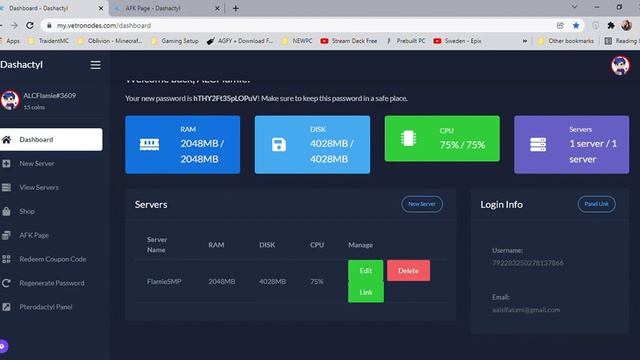Open the Sweden - Epix bookmark
Screen dimensions: 640x360
click(x=458, y=41)
